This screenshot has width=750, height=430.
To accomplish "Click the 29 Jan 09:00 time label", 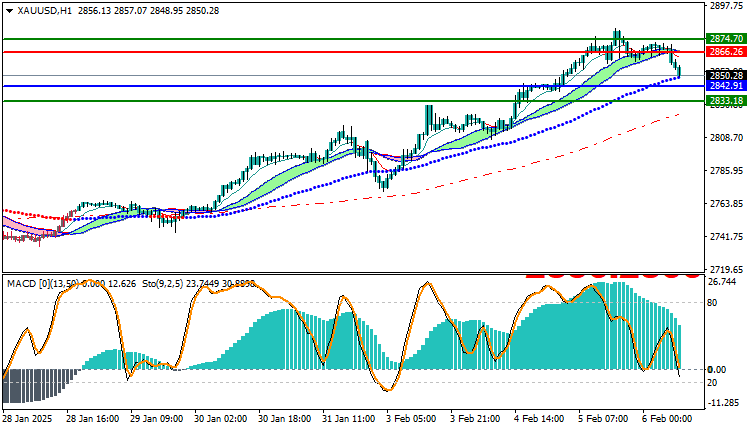I will click(157, 419).
